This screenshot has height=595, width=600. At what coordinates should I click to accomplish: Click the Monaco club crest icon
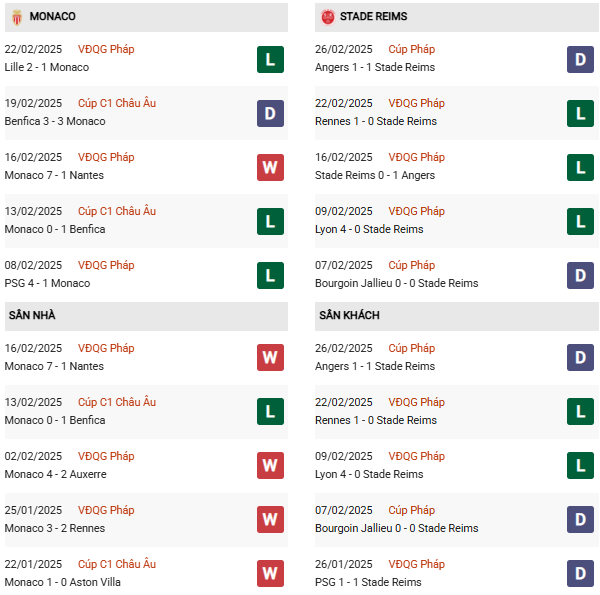pos(16,17)
